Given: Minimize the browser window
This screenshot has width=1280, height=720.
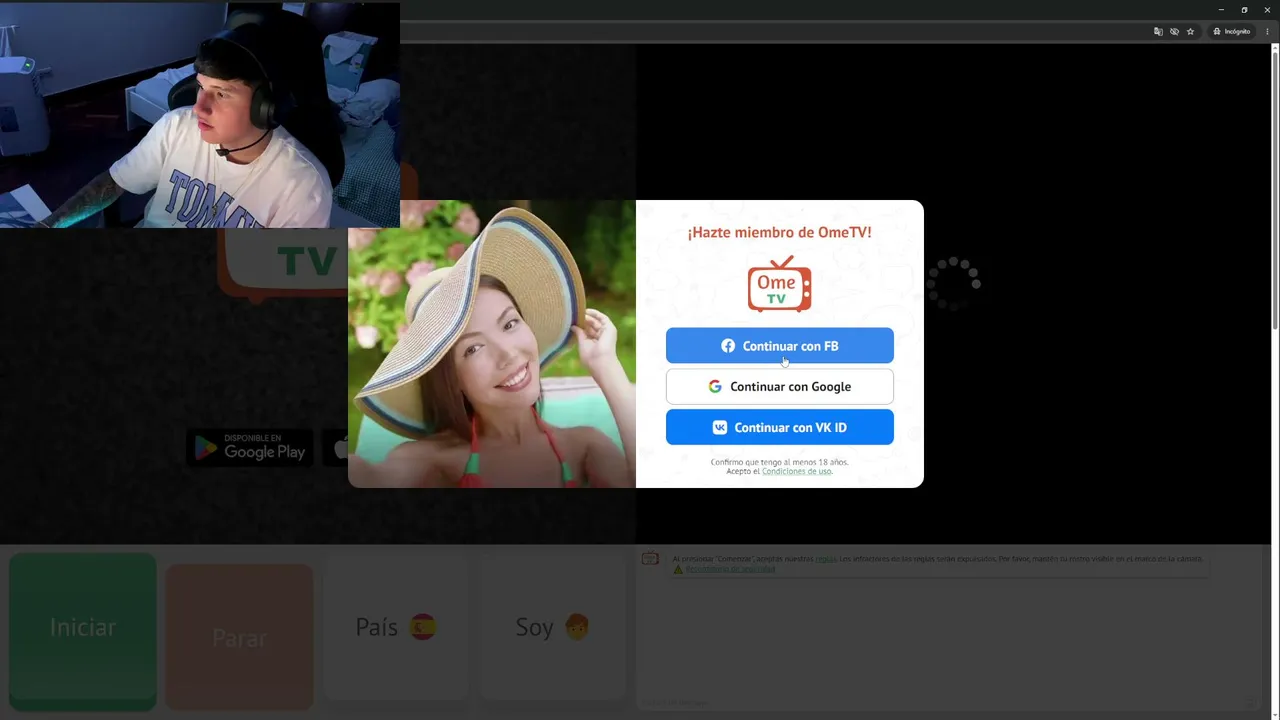Looking at the screenshot, I should pos(1221,10).
